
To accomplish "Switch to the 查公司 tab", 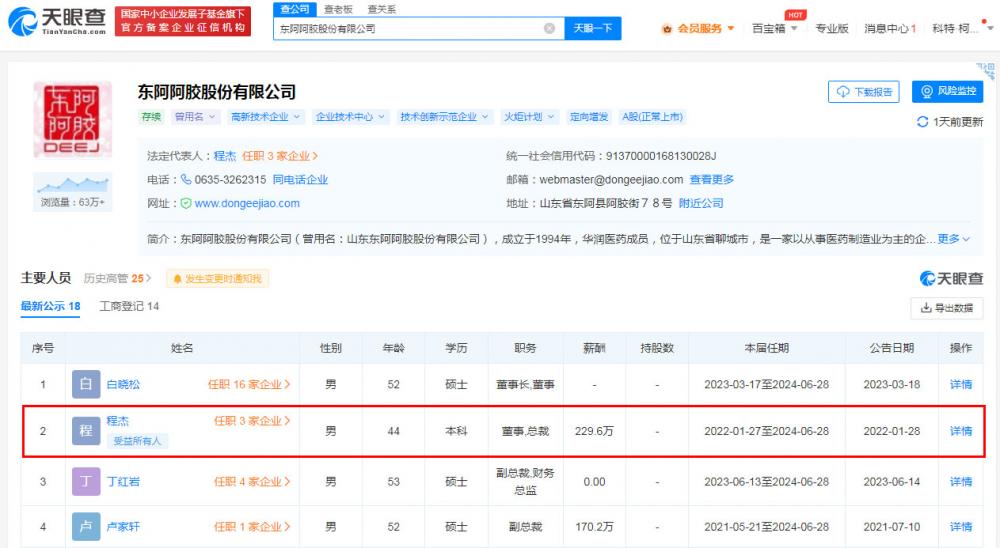I will tap(295, 9).
